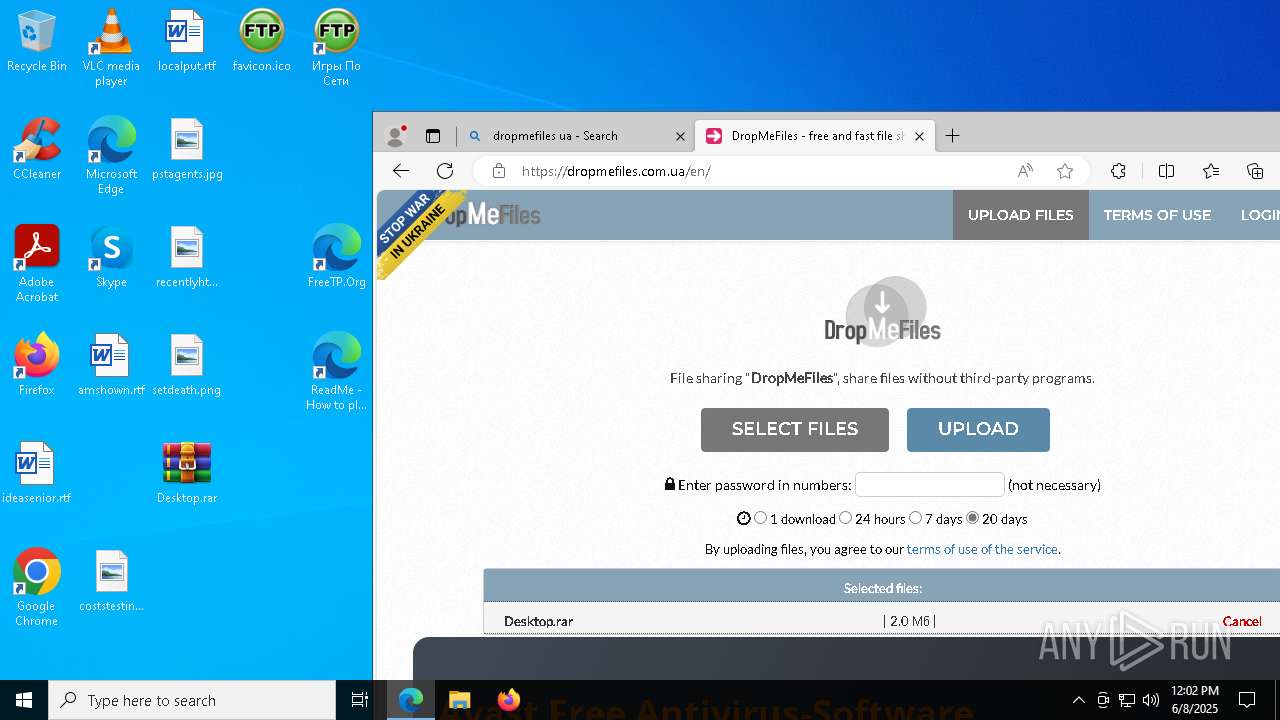Image resolution: width=1280 pixels, height=720 pixels.
Task: Click the DropMeFiles header logo
Action: [492, 215]
